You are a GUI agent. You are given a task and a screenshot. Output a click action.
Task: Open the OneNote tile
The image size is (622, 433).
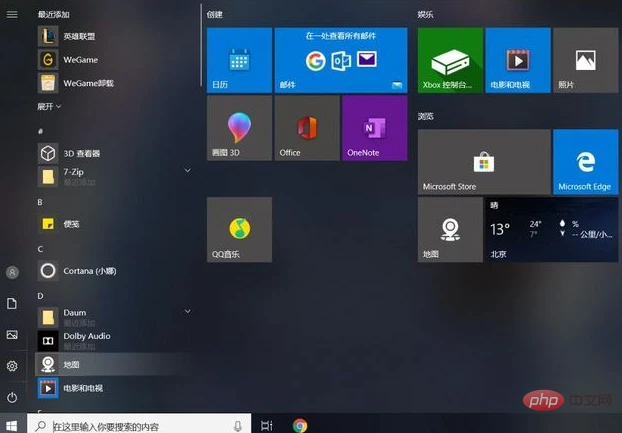[374, 128]
